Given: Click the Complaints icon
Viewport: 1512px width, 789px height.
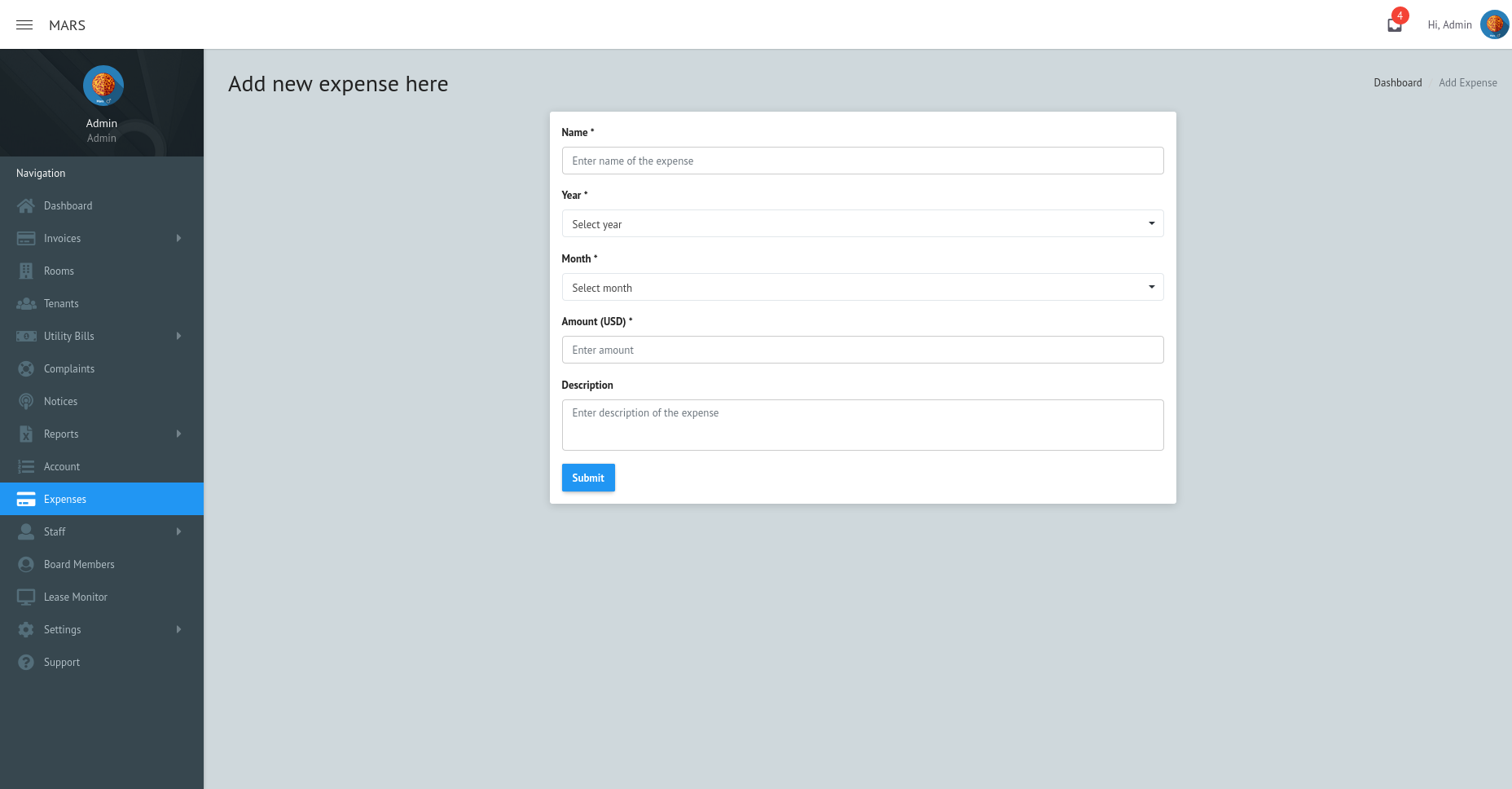Looking at the screenshot, I should [x=25, y=368].
